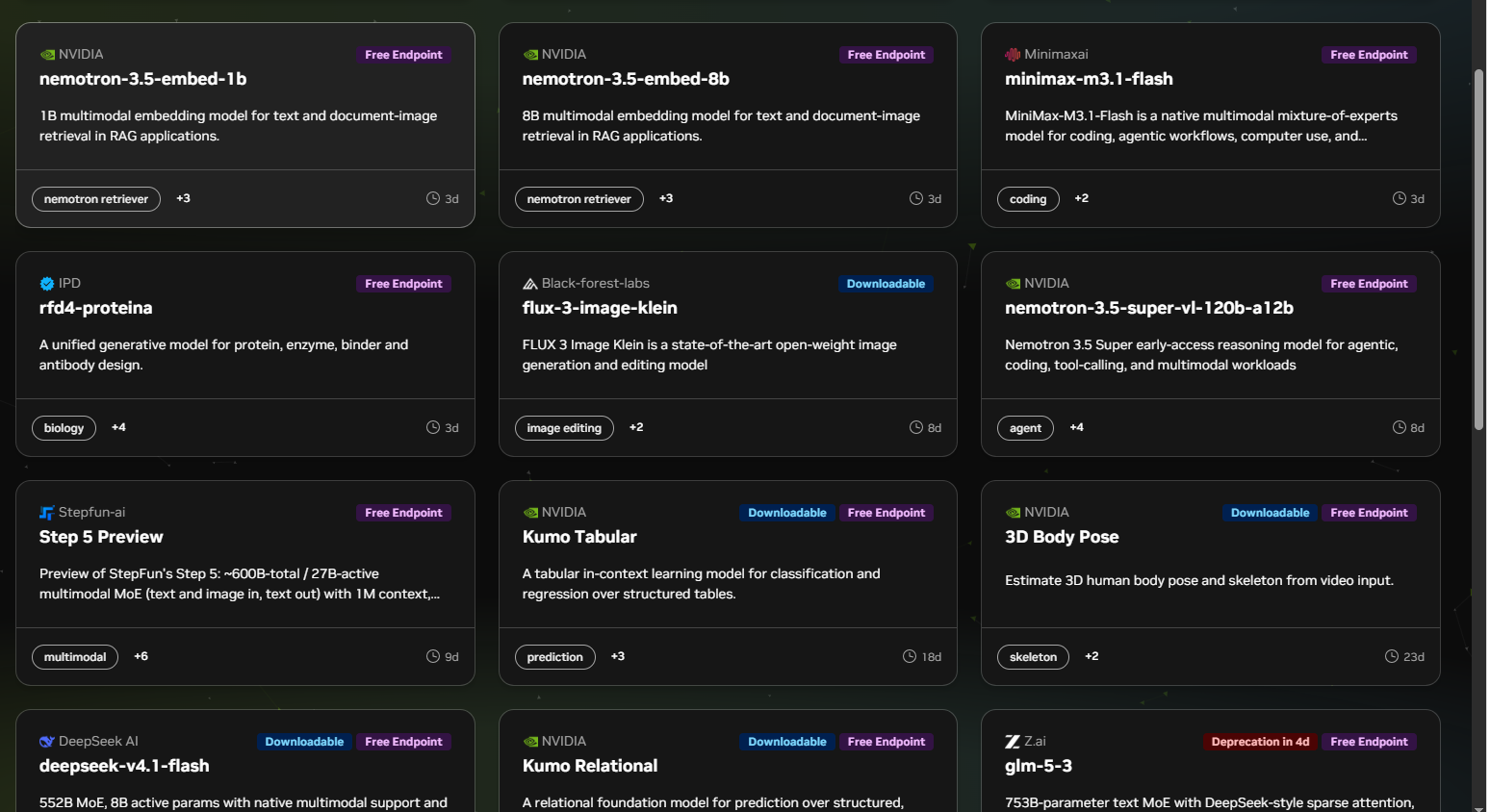Select the skeleton tag
Image resolution: width=1490 pixels, height=812 pixels.
point(1033,657)
